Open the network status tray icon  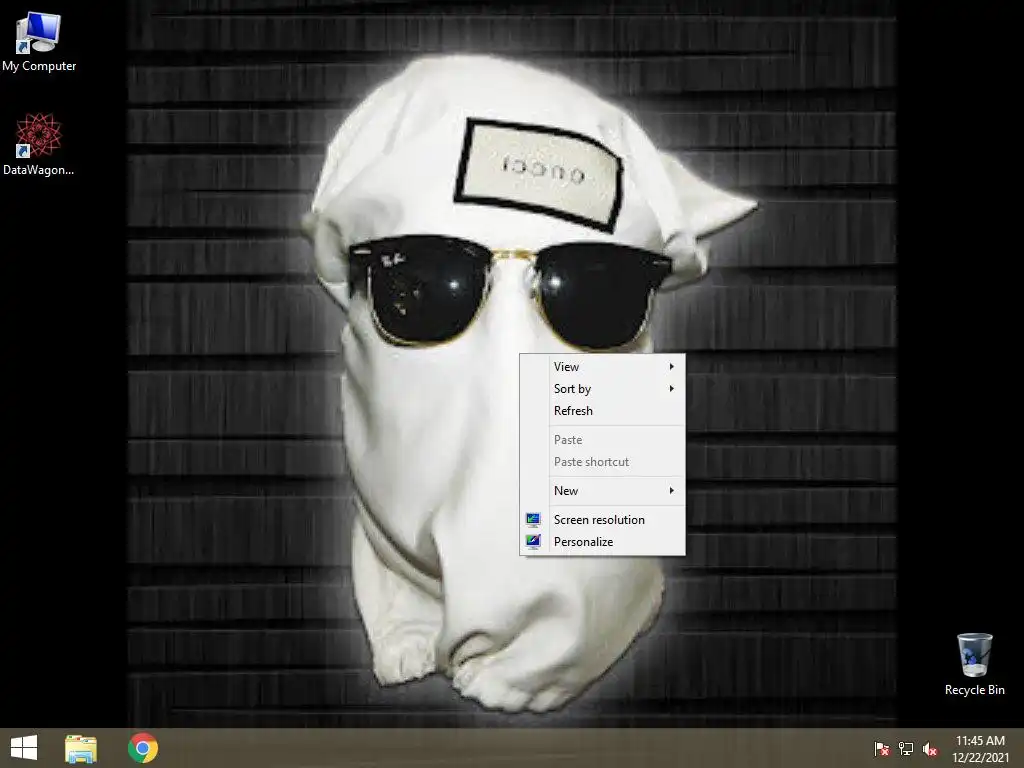906,749
